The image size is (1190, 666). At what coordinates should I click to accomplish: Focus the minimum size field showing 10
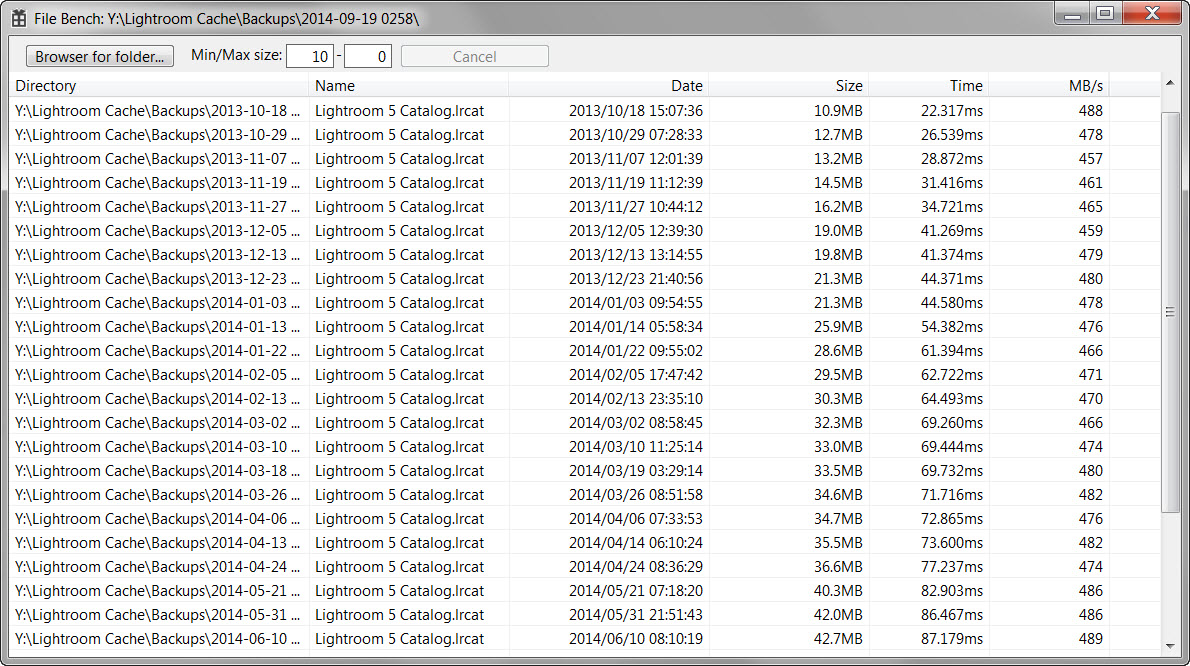pos(310,56)
